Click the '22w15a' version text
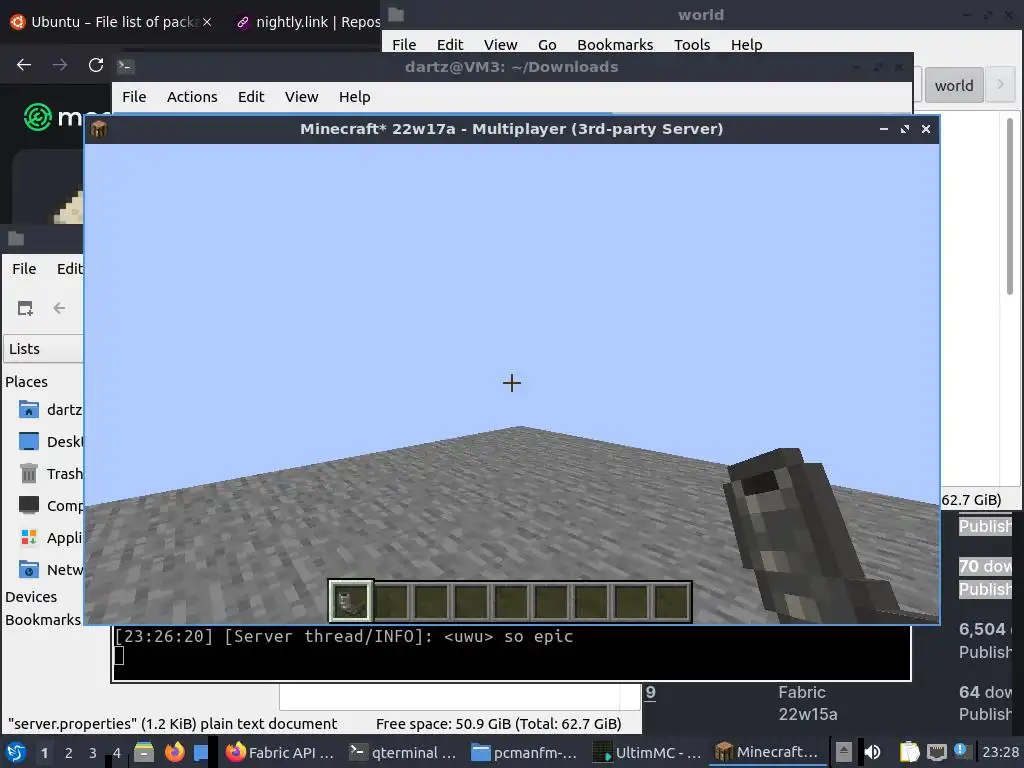The image size is (1024, 768). coord(808,714)
